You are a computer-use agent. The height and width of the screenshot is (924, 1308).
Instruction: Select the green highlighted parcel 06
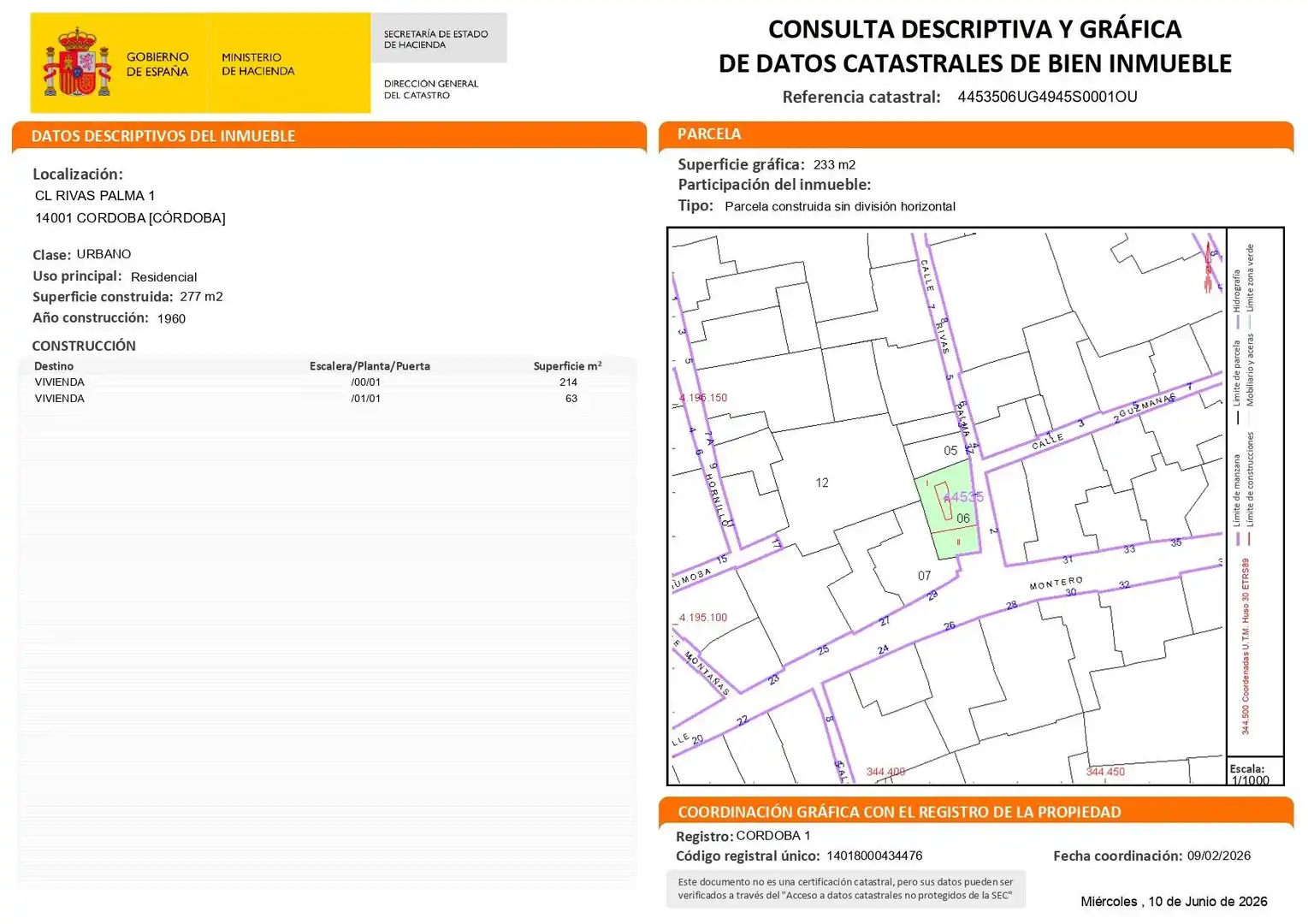[948, 510]
